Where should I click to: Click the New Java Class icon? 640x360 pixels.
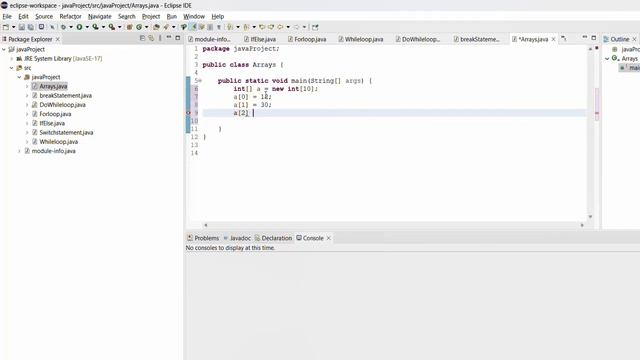pyautogui.click(x=139, y=27)
